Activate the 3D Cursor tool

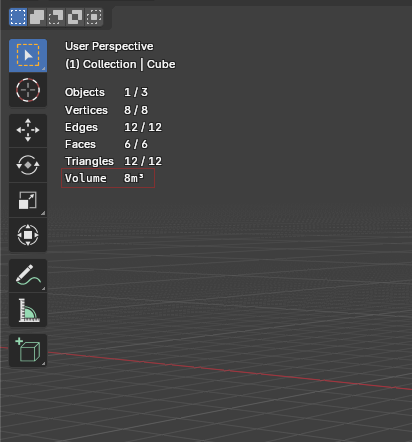click(28, 90)
